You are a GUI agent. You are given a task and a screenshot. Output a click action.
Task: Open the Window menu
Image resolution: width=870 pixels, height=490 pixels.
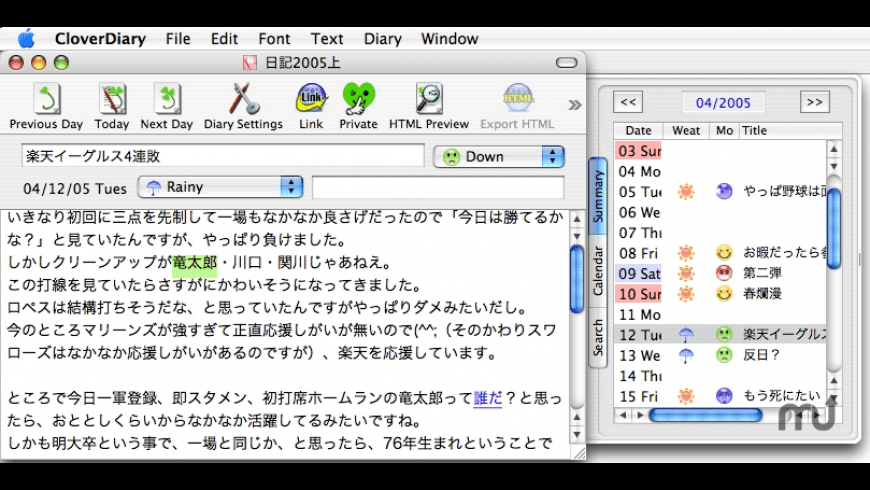click(449, 39)
